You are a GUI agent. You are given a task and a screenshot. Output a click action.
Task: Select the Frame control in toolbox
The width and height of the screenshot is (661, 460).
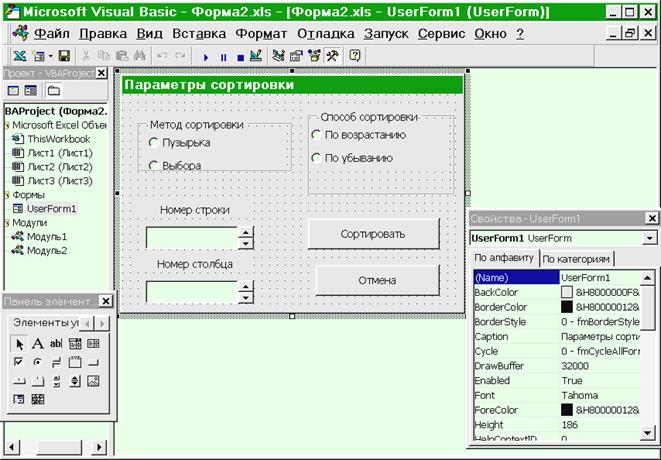(x=75, y=362)
